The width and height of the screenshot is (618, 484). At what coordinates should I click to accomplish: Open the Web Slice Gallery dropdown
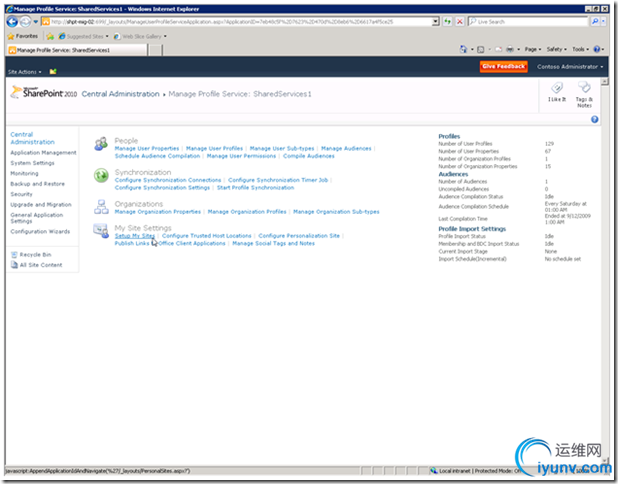click(x=140, y=36)
